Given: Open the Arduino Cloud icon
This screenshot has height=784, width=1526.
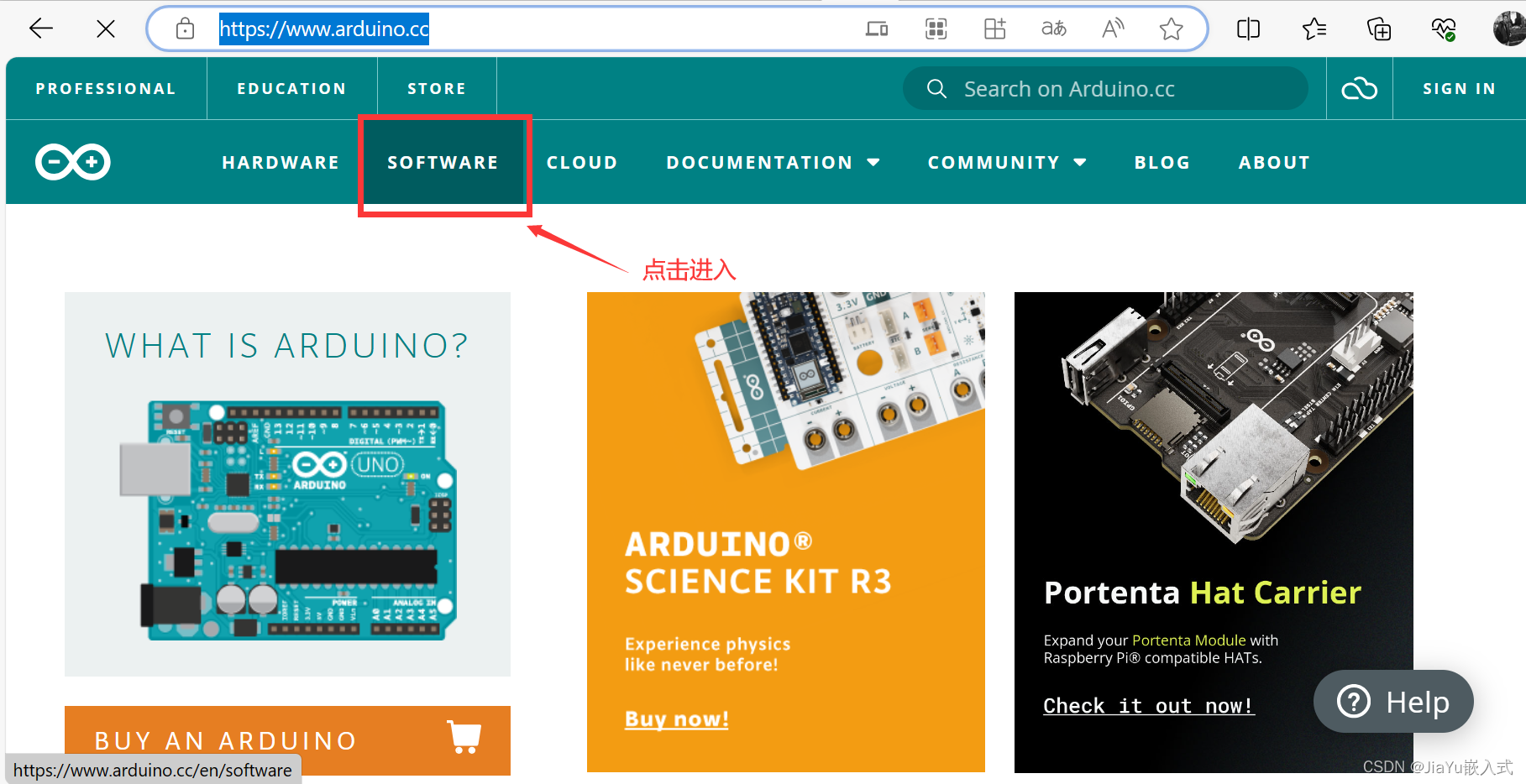Looking at the screenshot, I should (1359, 88).
